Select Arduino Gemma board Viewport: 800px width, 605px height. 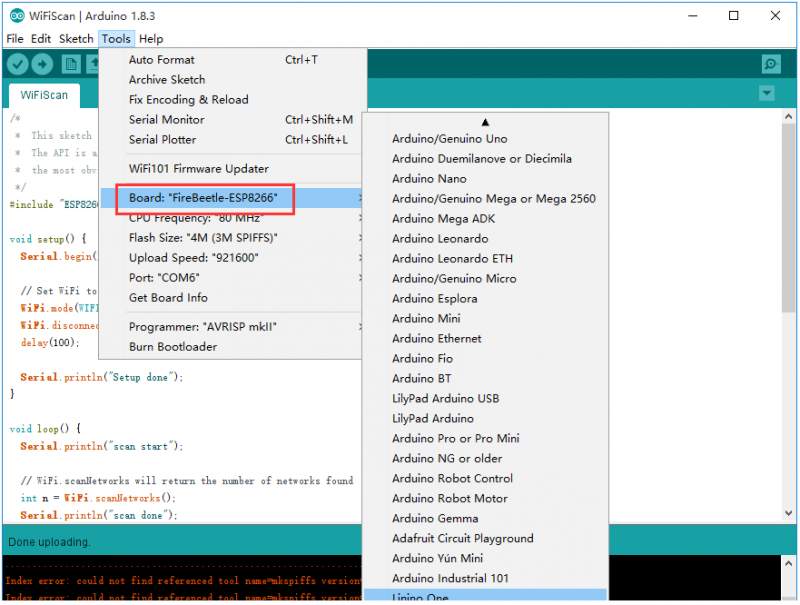point(485,518)
